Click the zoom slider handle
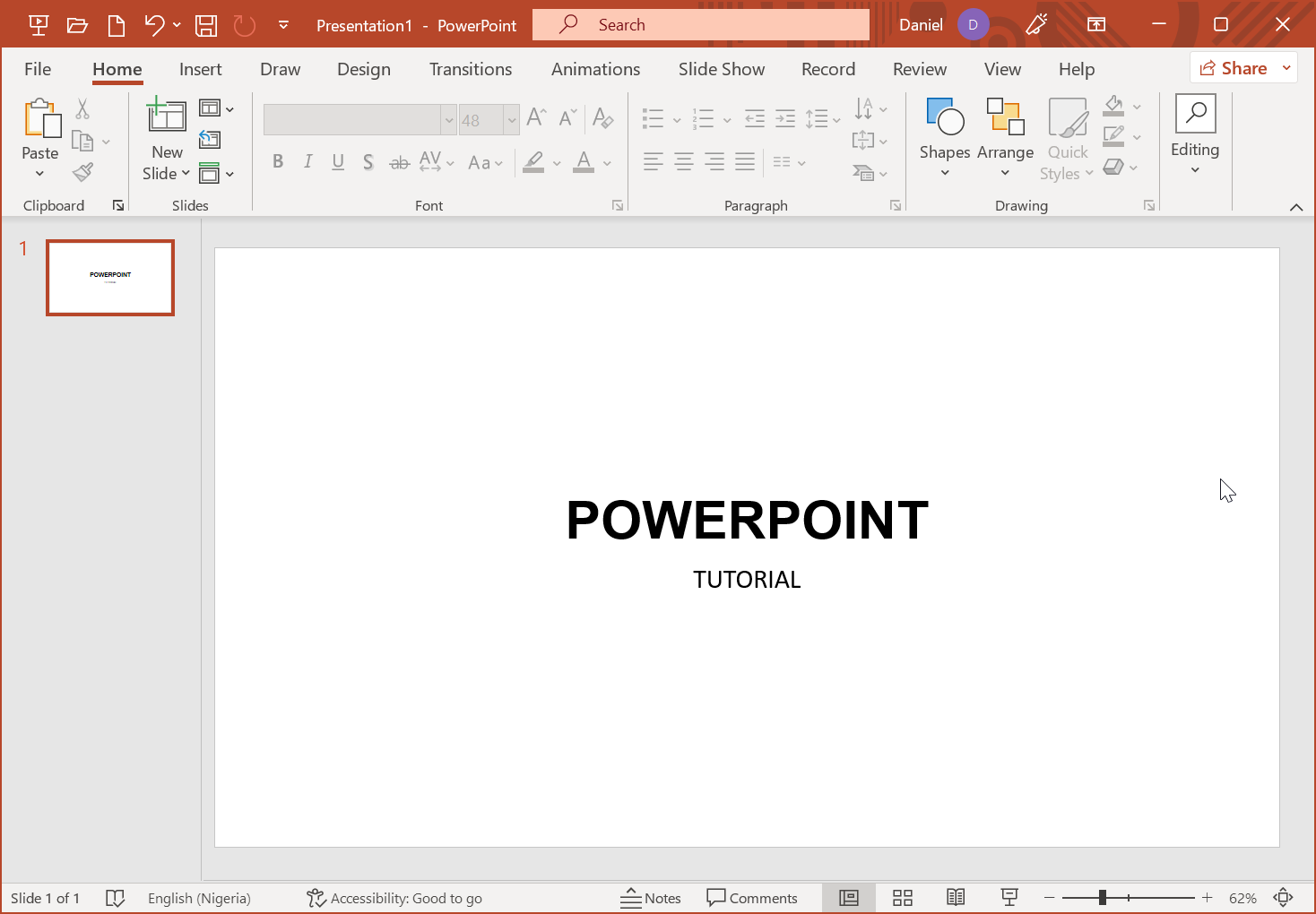Screen dimensions: 1316x914 tap(1103, 898)
